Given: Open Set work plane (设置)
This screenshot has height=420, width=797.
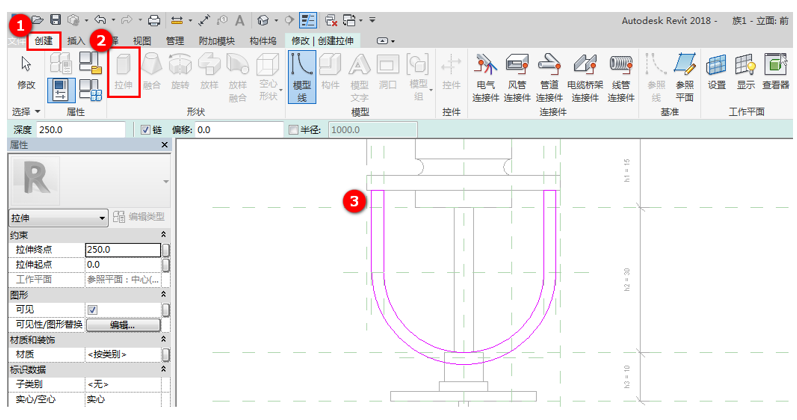Looking at the screenshot, I should [x=717, y=72].
